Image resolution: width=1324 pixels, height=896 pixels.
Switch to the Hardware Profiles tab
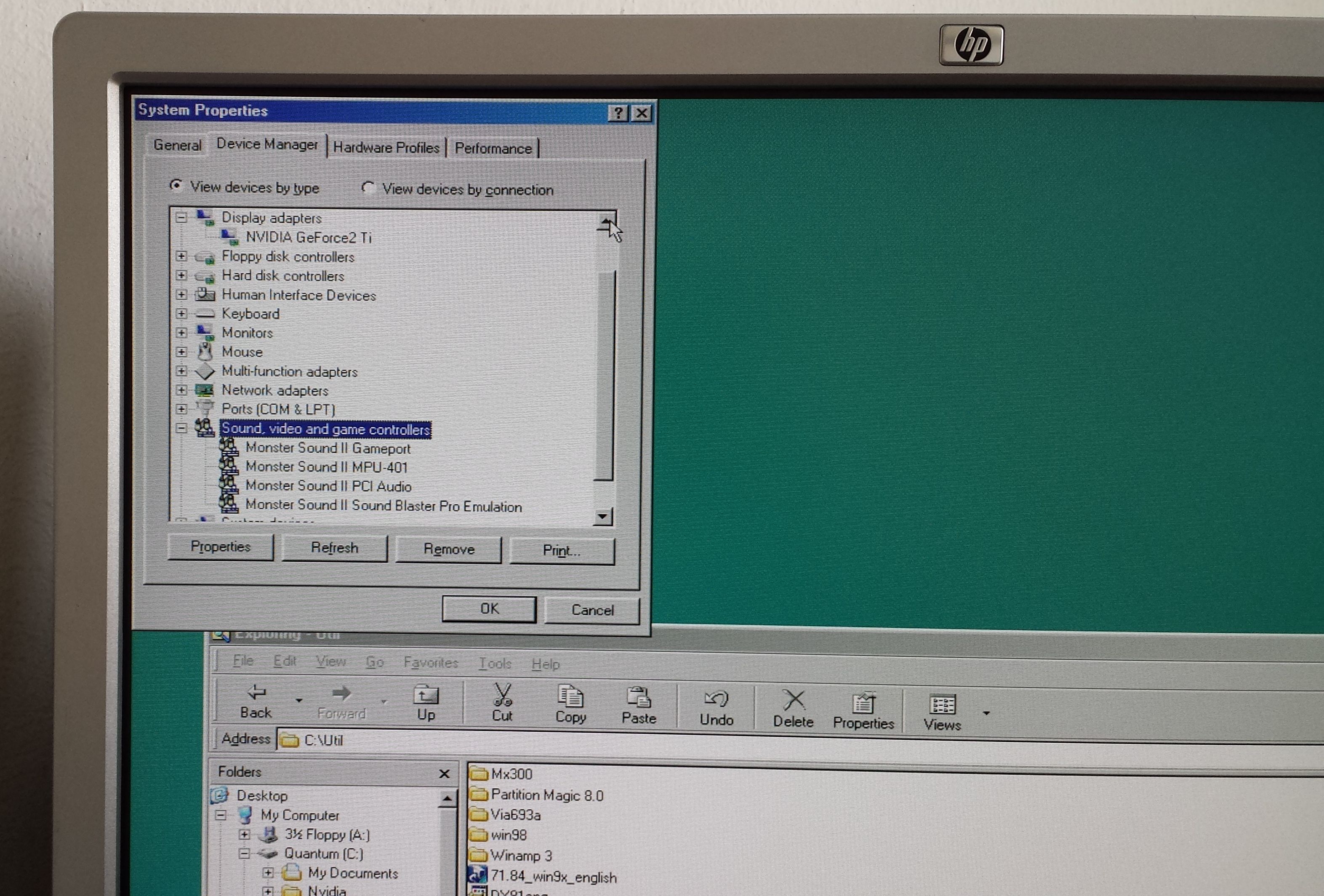click(x=386, y=148)
